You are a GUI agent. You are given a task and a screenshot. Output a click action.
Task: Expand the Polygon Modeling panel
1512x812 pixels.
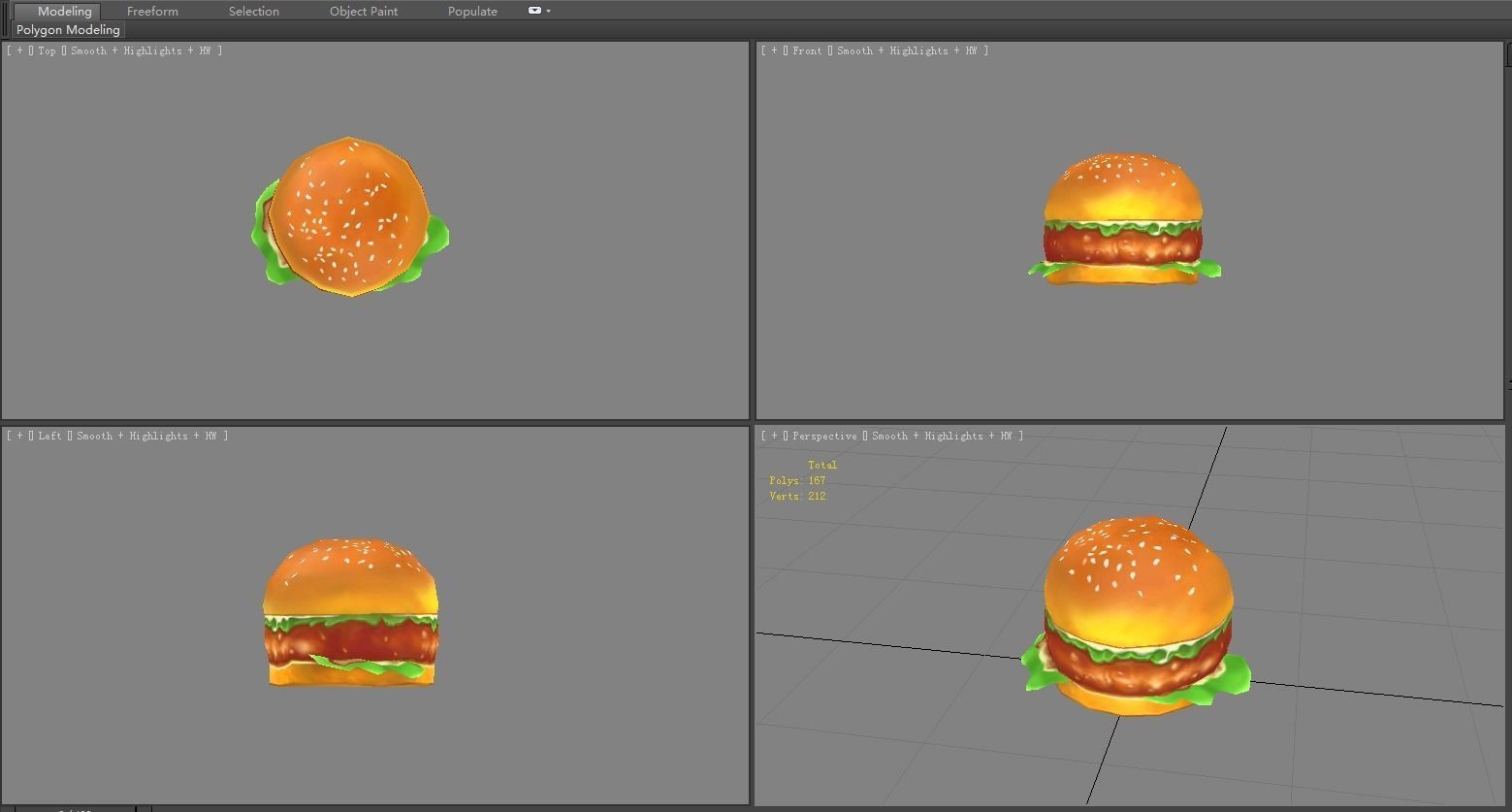68,30
